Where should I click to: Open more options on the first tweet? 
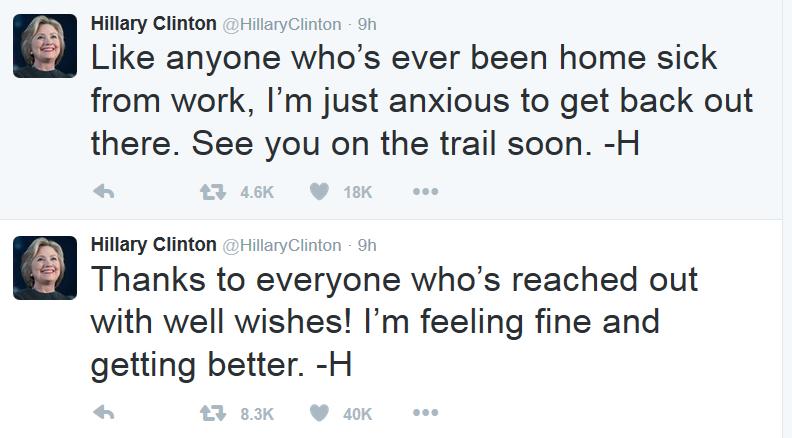click(425, 193)
